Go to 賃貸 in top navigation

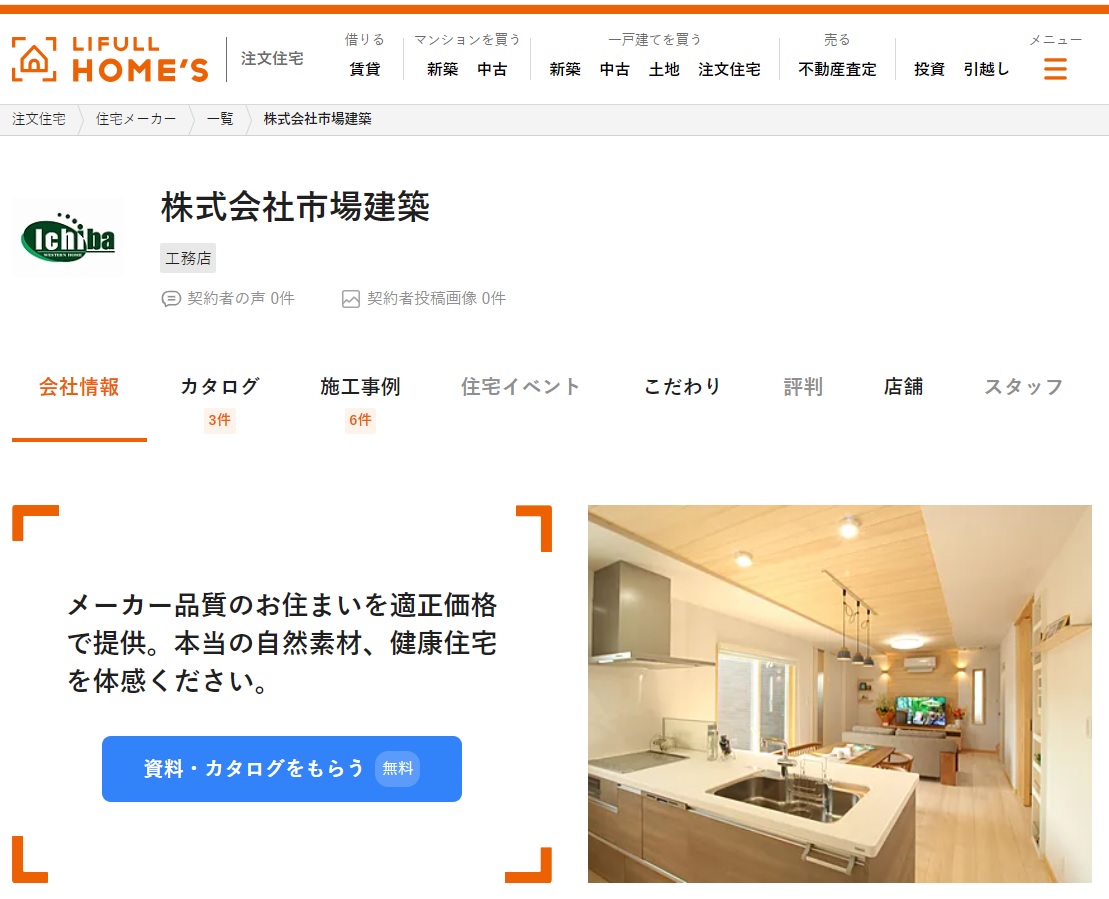[365, 69]
